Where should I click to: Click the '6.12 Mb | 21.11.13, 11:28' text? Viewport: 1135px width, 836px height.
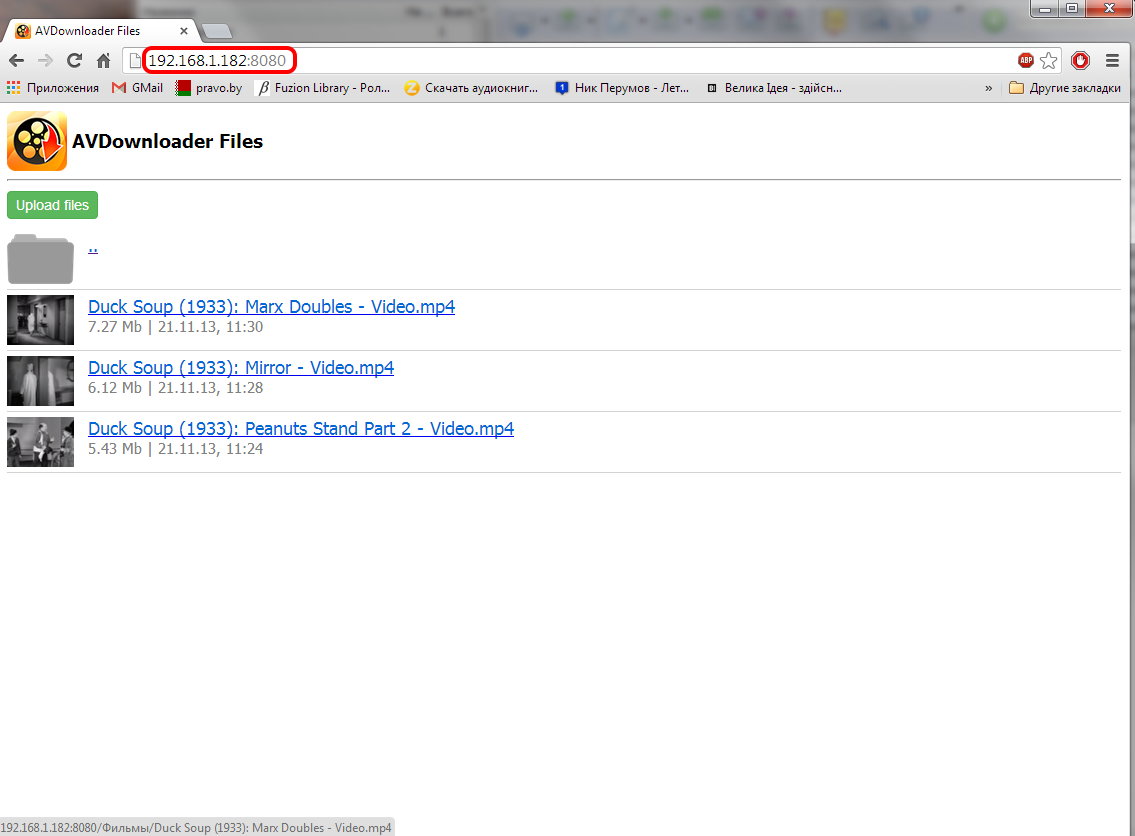pos(175,388)
